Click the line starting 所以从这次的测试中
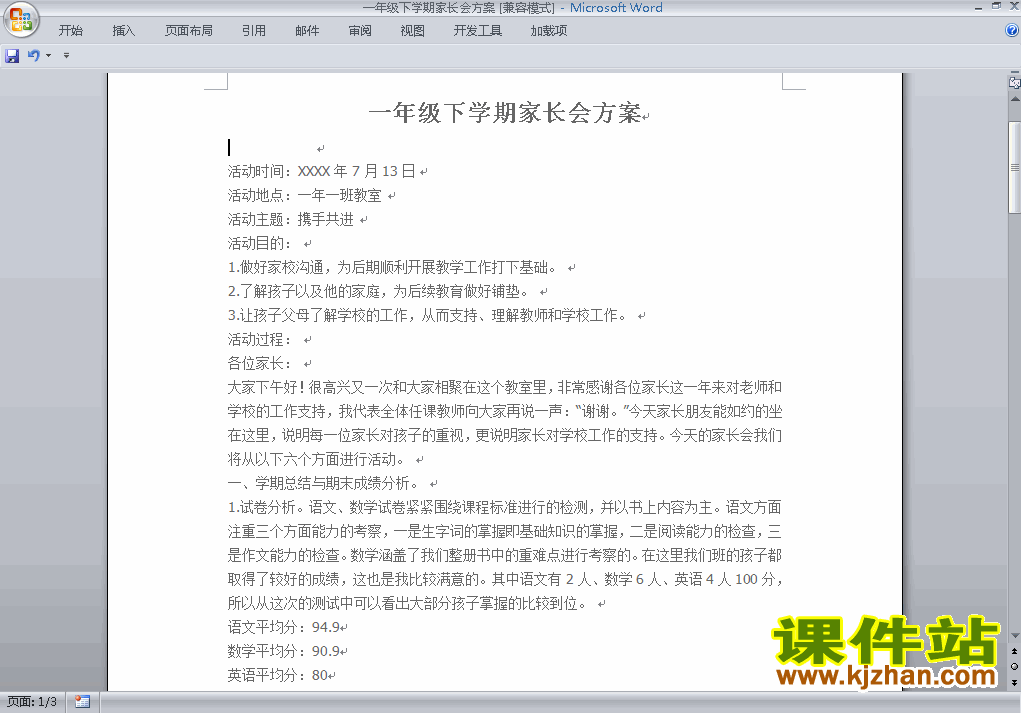Screen dimensions: 1021x713 408,604
